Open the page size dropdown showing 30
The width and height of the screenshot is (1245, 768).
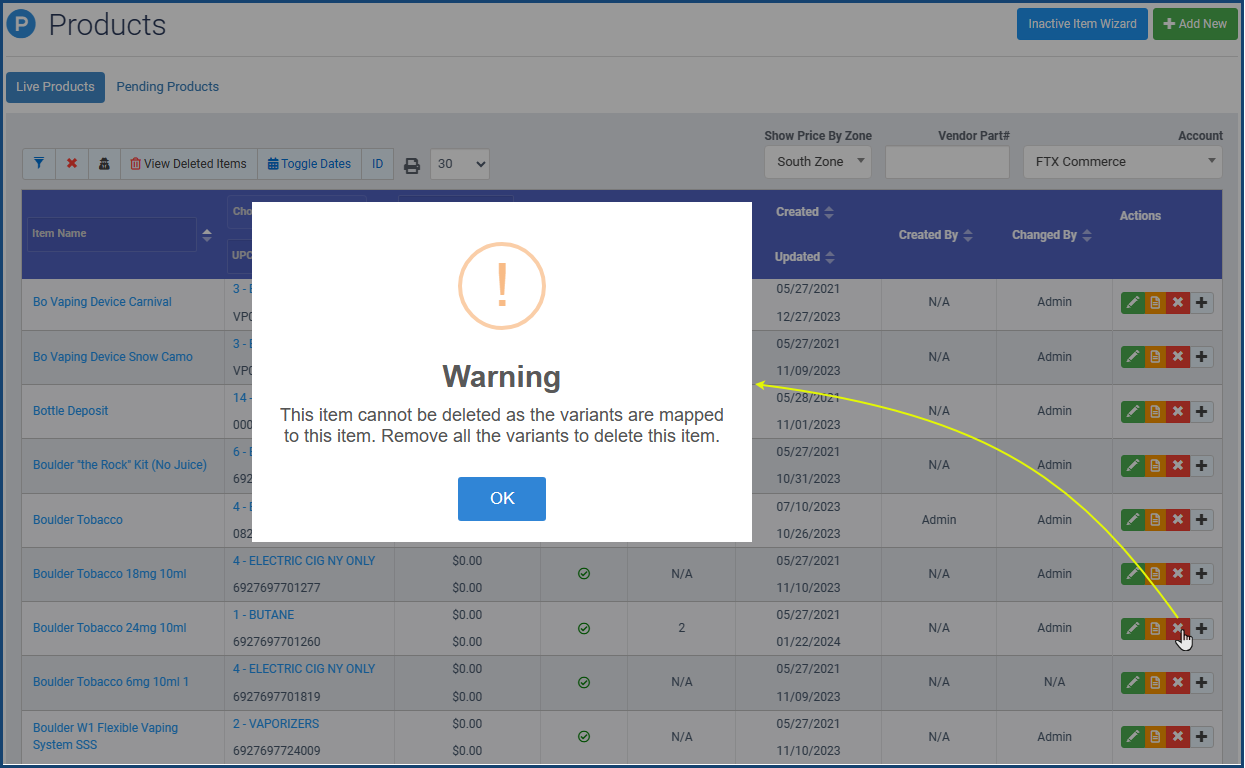click(x=460, y=164)
